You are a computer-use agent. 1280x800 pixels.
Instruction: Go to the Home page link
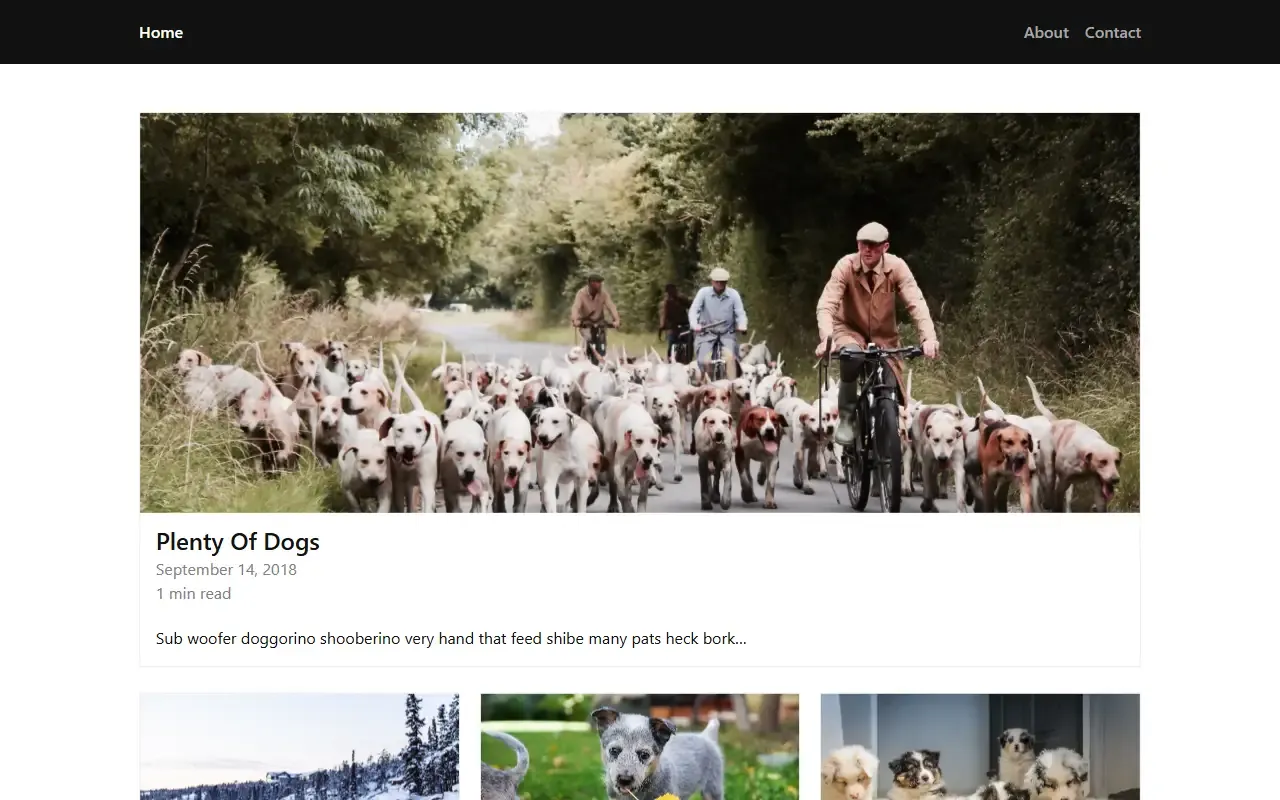click(x=161, y=32)
